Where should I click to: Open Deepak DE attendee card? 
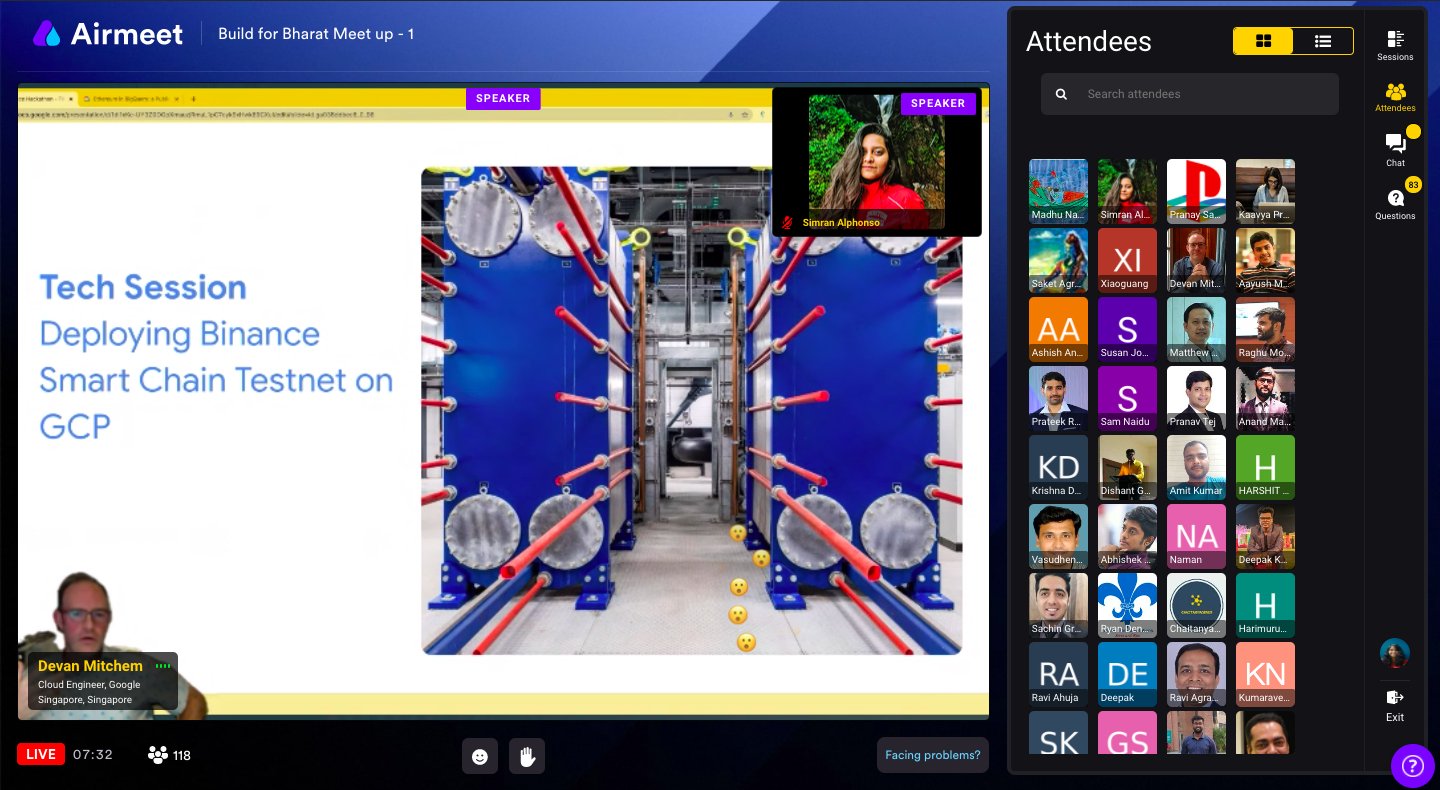1127,674
